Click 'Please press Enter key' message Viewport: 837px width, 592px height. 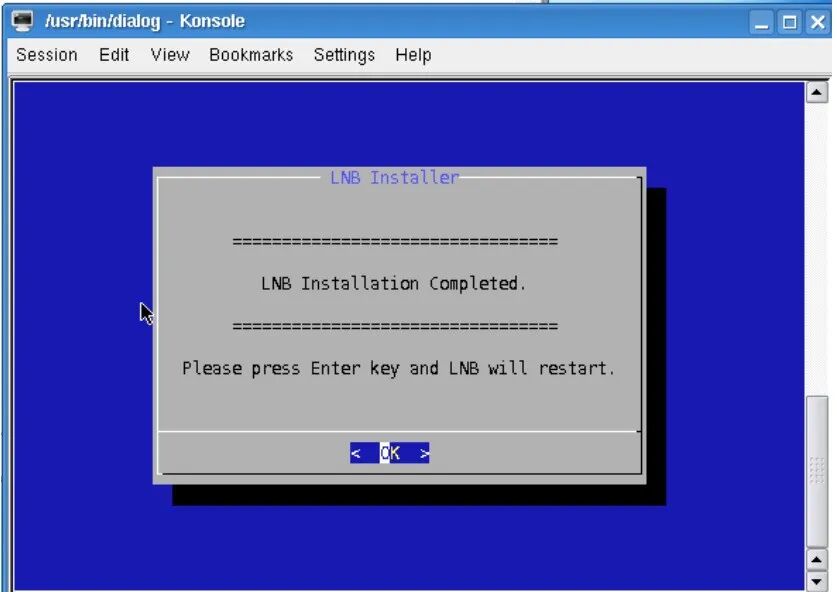(398, 368)
